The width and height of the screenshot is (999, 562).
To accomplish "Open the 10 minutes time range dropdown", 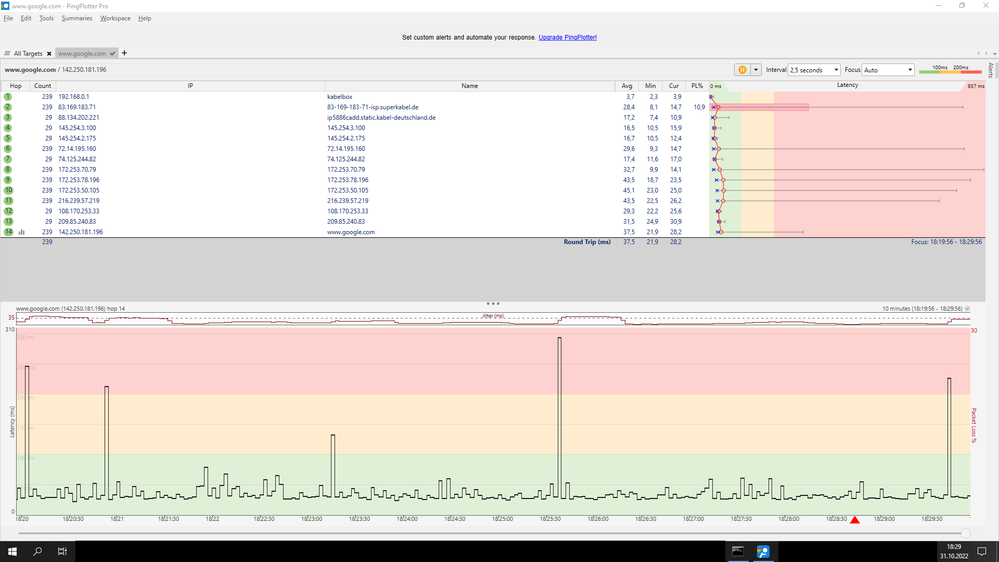I will click(967, 308).
